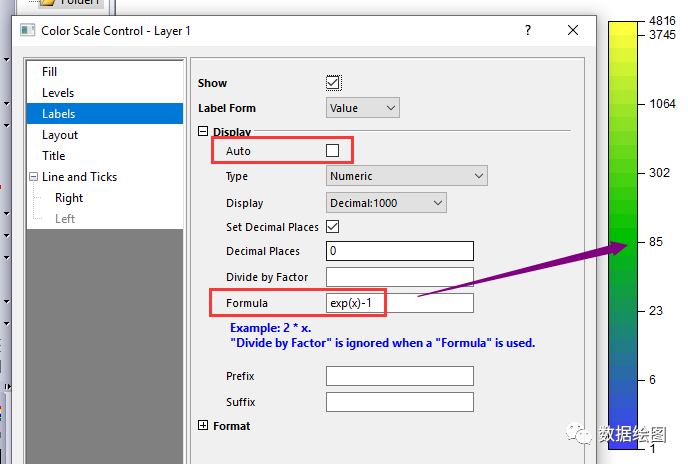Open the Title page
The image size is (688, 464).
tap(54, 156)
